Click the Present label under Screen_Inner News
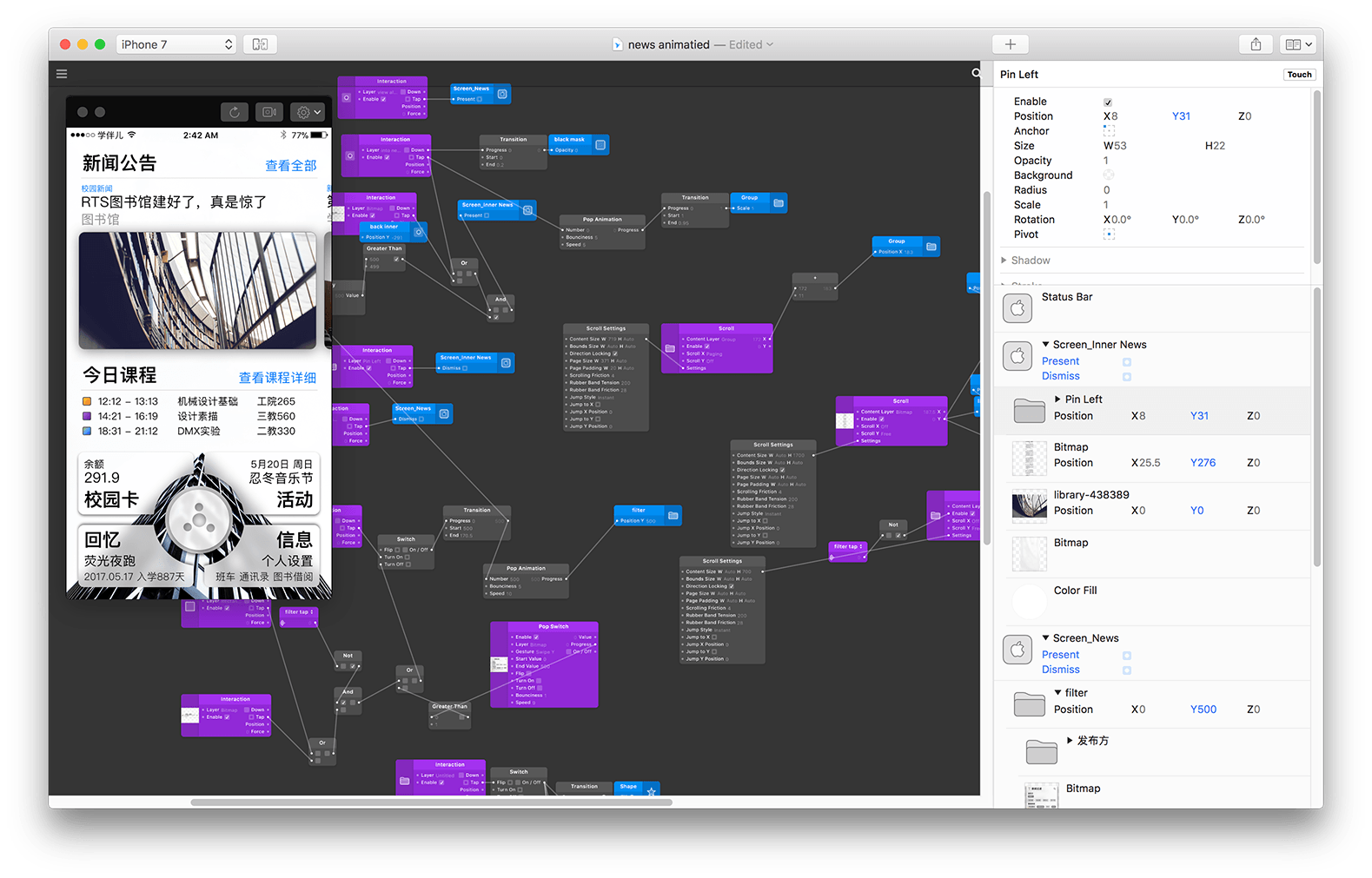 click(1060, 361)
